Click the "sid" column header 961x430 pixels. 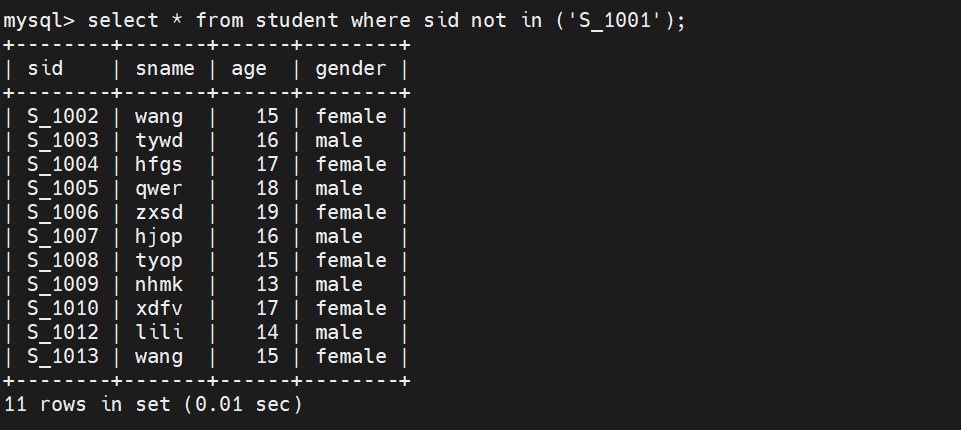[x=45, y=69]
